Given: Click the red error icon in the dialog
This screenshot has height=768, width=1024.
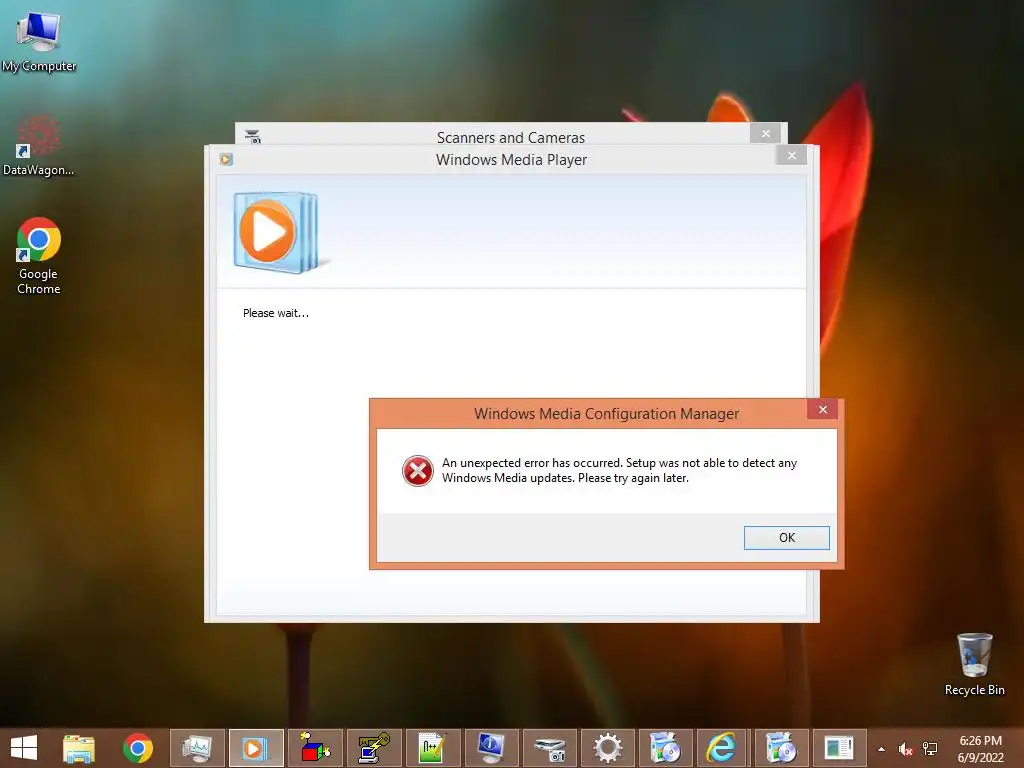Looking at the screenshot, I should [x=418, y=471].
